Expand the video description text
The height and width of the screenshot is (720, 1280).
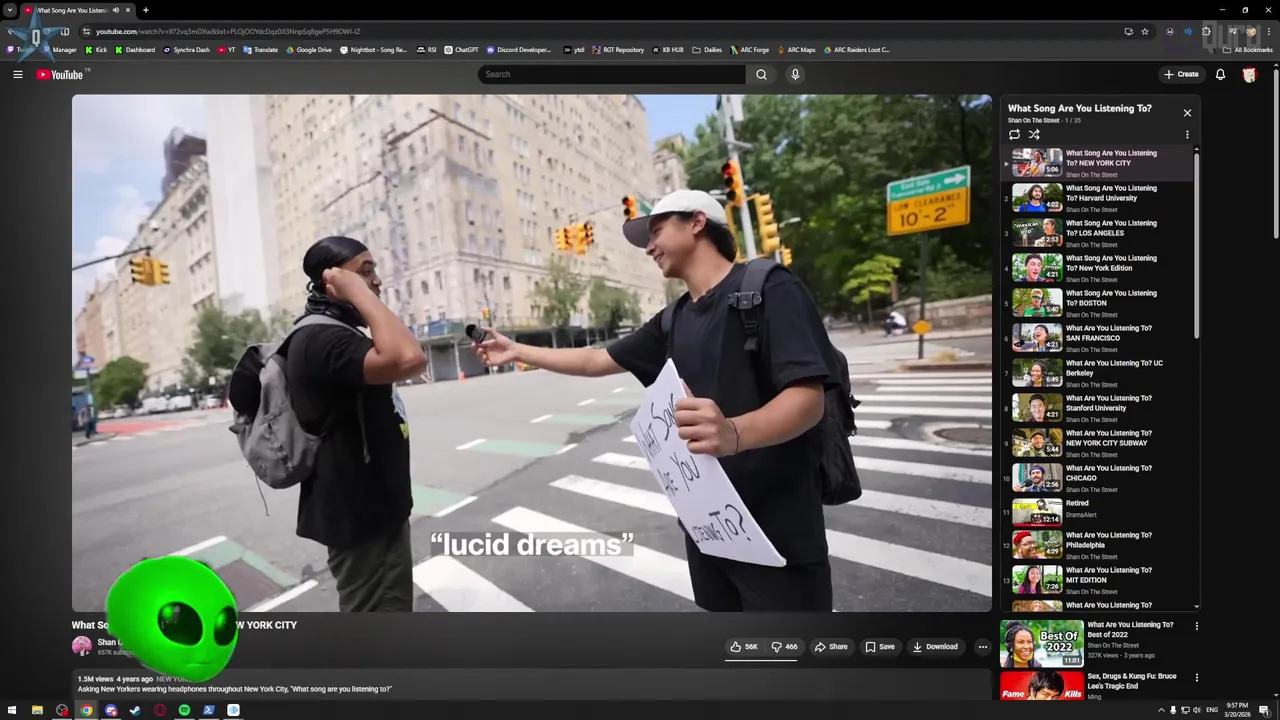(x=235, y=689)
